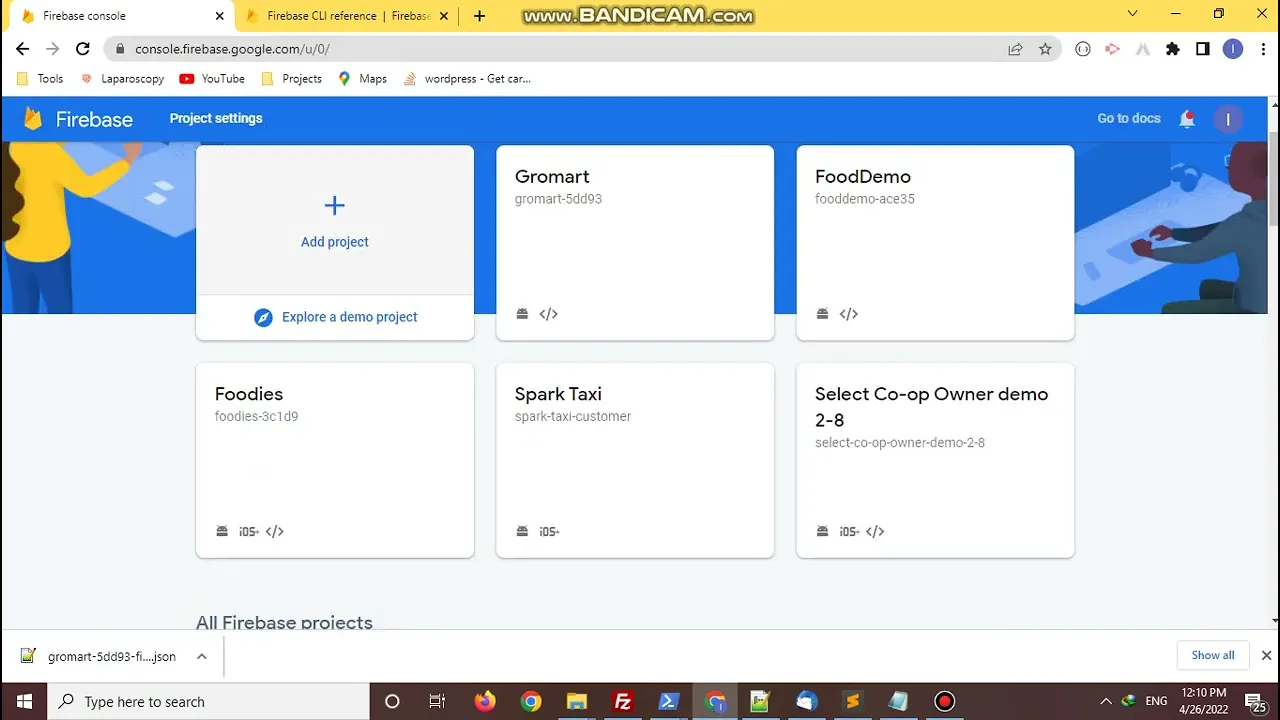Click the project ID fooddemo-ace35
Image resolution: width=1280 pixels, height=720 pixels.
[x=865, y=199]
